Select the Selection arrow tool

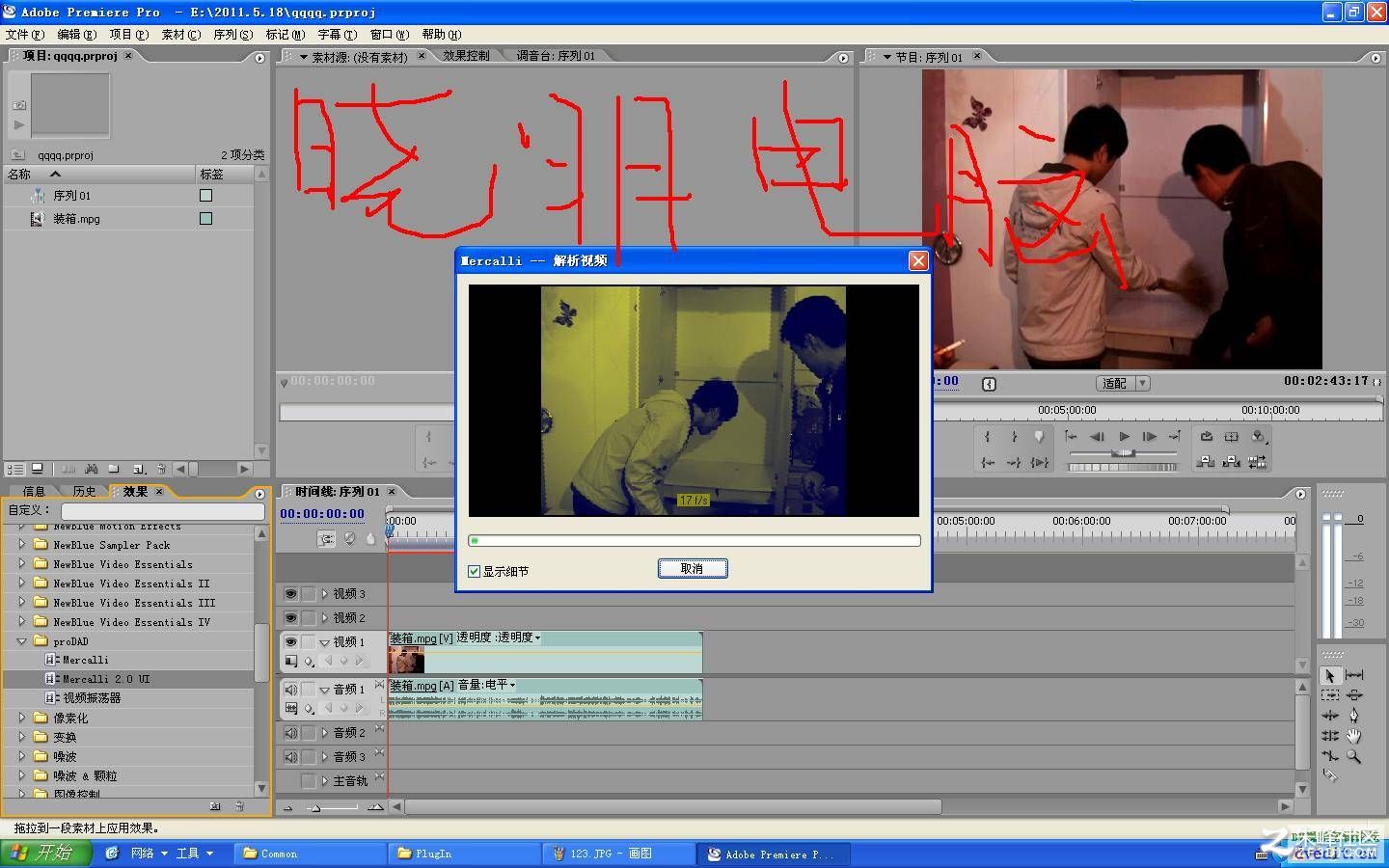[1330, 675]
